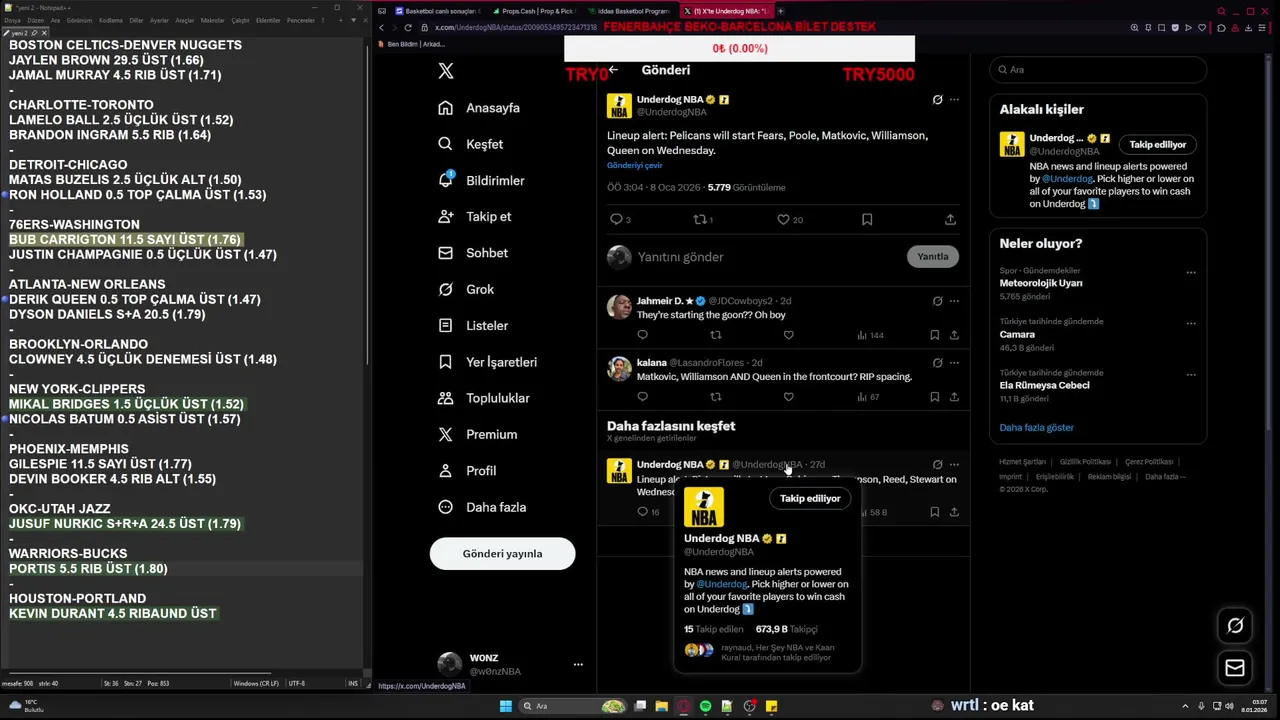This screenshot has height=720, width=1280.
Task: Open Bildirimler notifications
Action: 481,180
